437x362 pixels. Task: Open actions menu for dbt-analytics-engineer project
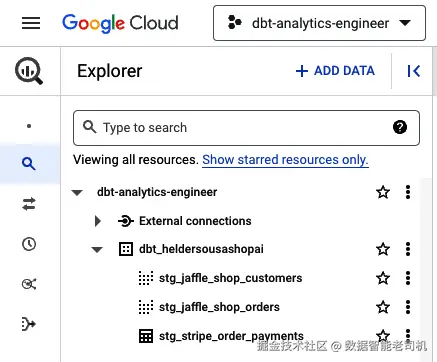[x=408, y=192]
